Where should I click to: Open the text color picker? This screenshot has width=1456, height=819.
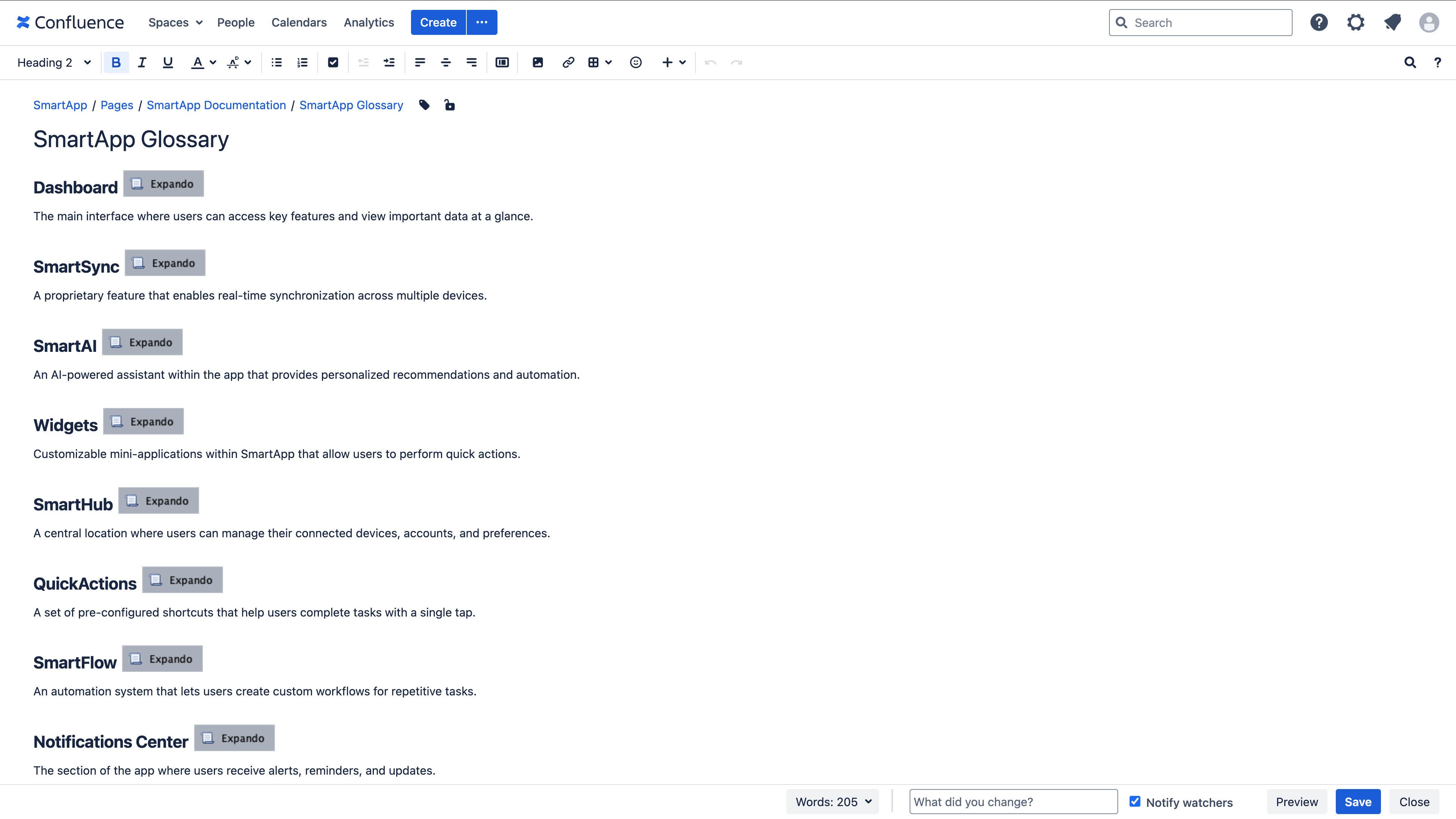pyautogui.click(x=202, y=62)
